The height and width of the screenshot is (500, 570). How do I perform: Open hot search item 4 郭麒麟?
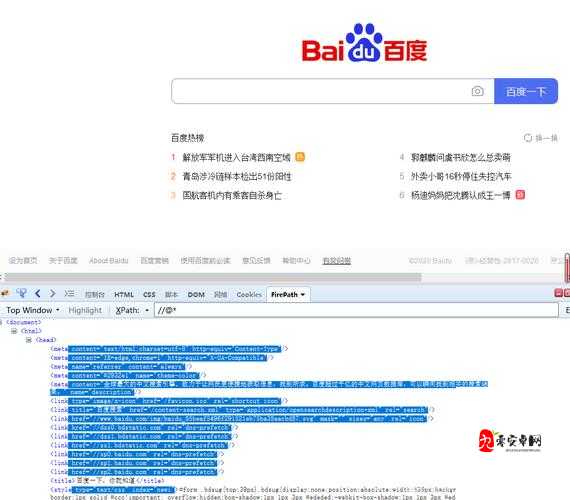[461, 157]
